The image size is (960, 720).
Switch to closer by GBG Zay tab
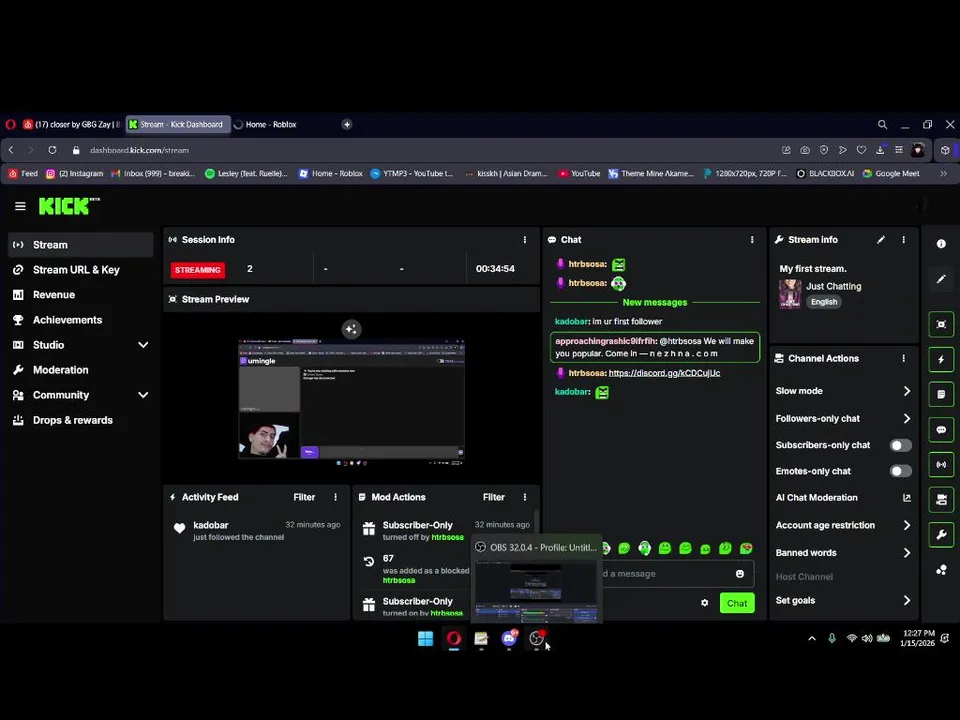72,124
